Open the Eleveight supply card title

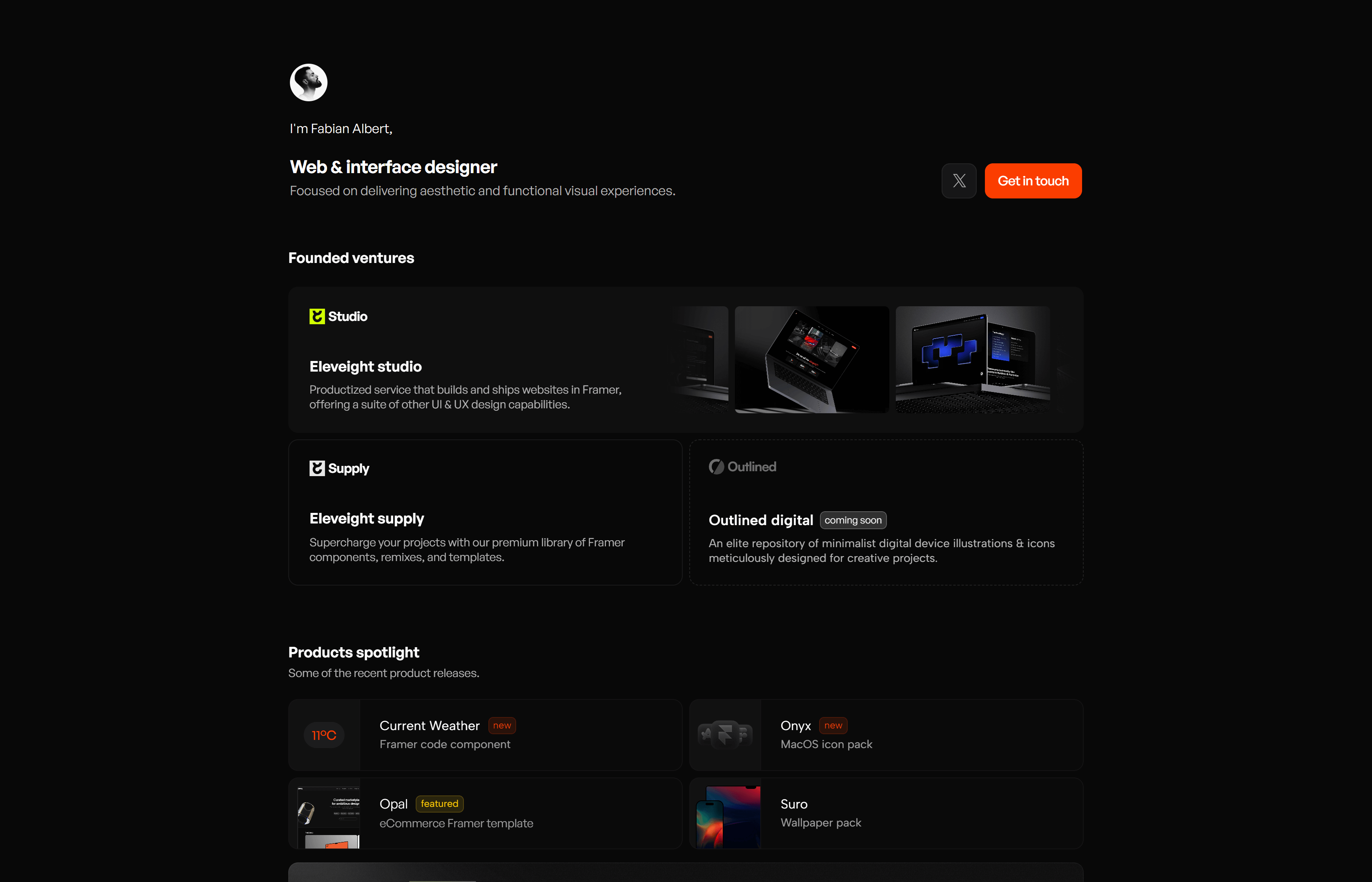tap(366, 518)
